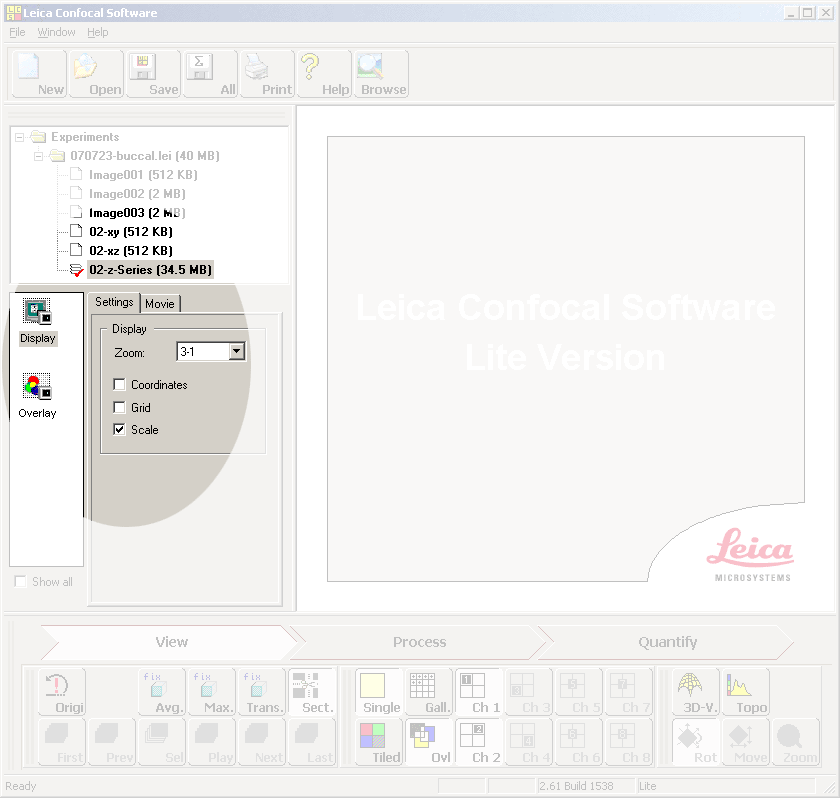
Task: Collapse the 070723-buccal.lei node
Action: [x=39, y=156]
